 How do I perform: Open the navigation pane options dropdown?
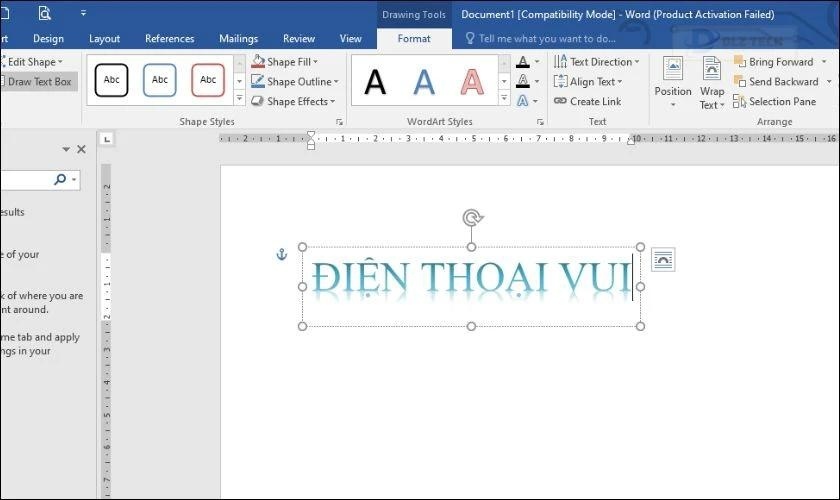66,149
